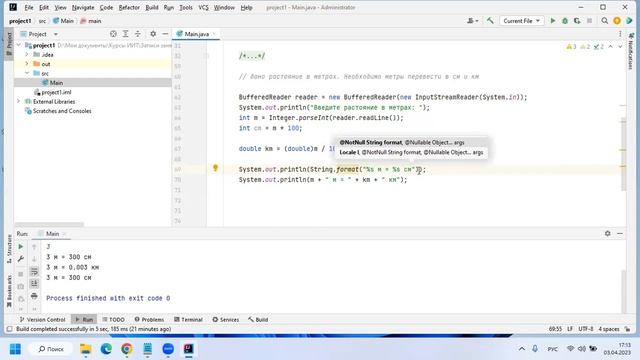This screenshot has height=360, width=640.
Task: Open IDE updates orange circle icon
Action: (617, 20)
